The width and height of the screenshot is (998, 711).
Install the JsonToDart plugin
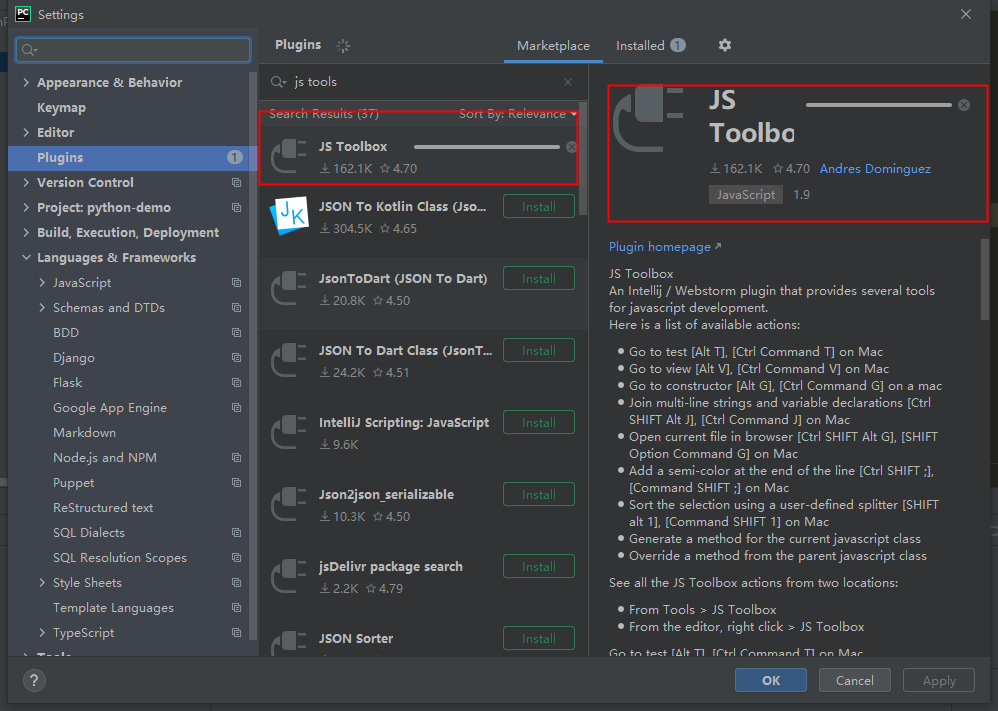(x=538, y=279)
